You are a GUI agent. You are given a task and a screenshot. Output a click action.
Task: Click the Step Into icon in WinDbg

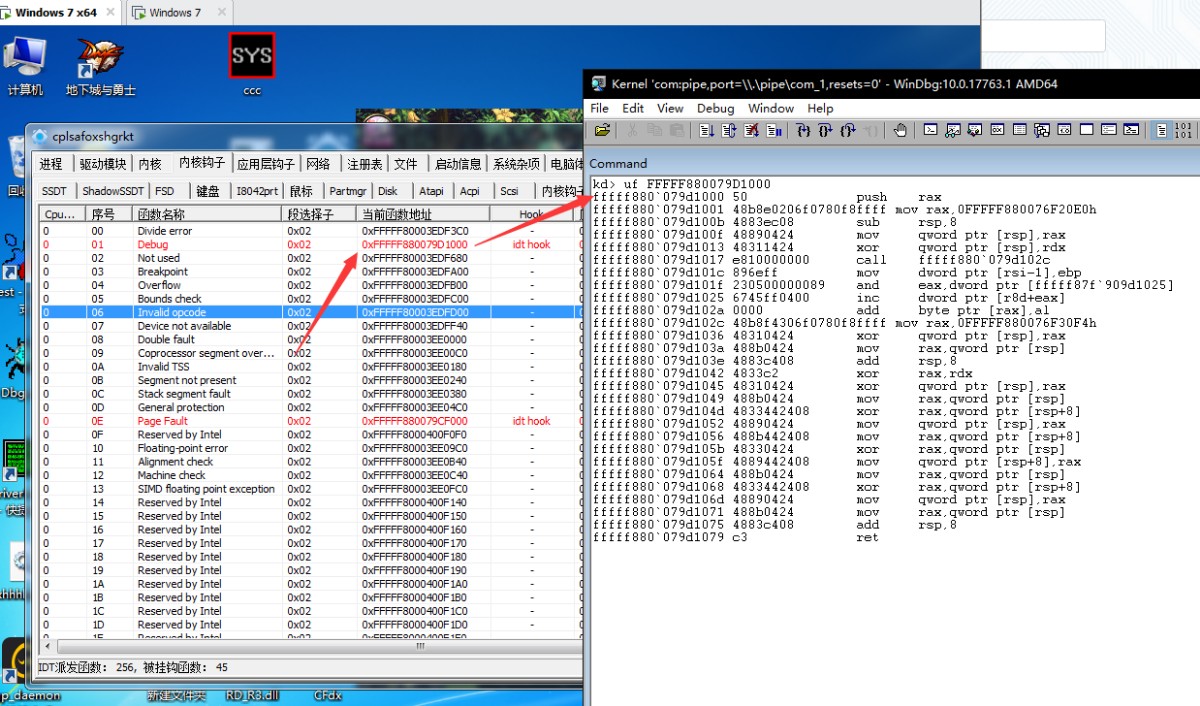(804, 130)
